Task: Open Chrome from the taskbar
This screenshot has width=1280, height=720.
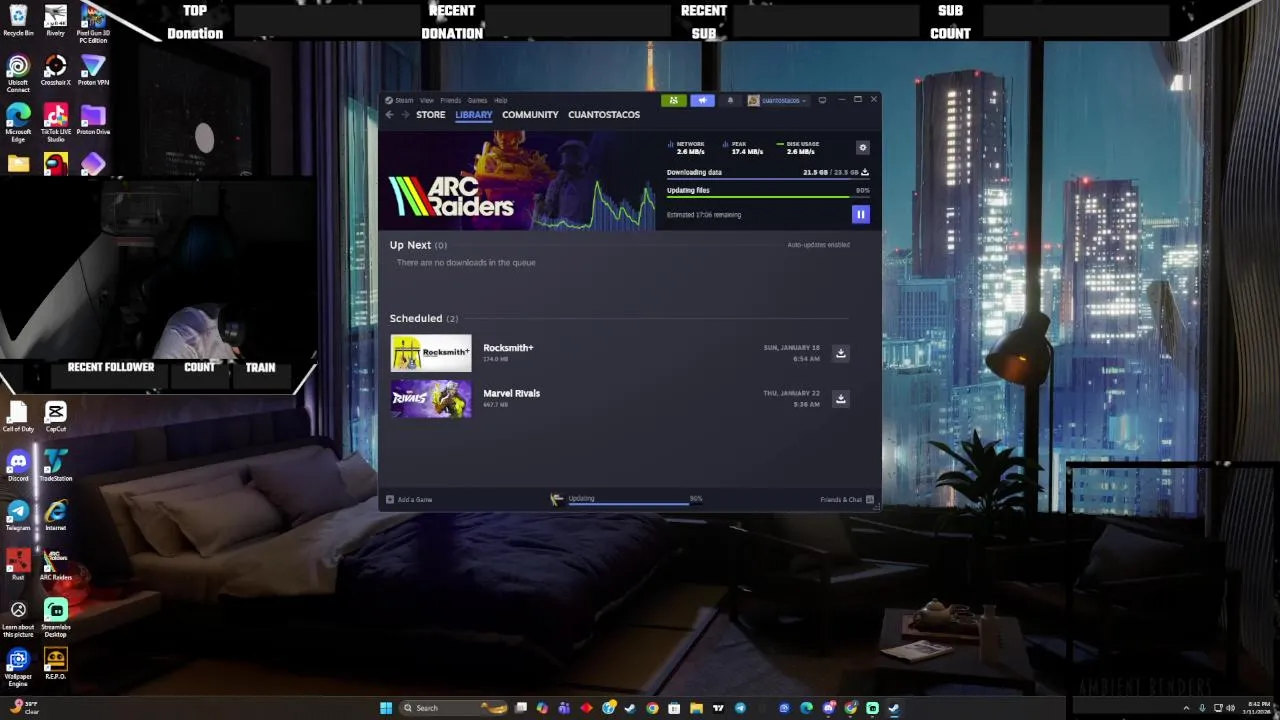Action: 652,708
